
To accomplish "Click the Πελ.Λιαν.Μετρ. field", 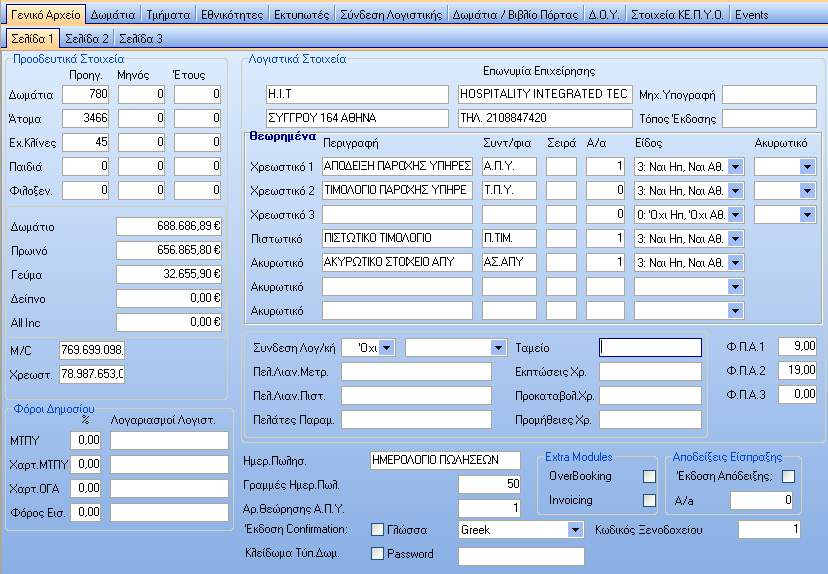I will click(x=417, y=372).
